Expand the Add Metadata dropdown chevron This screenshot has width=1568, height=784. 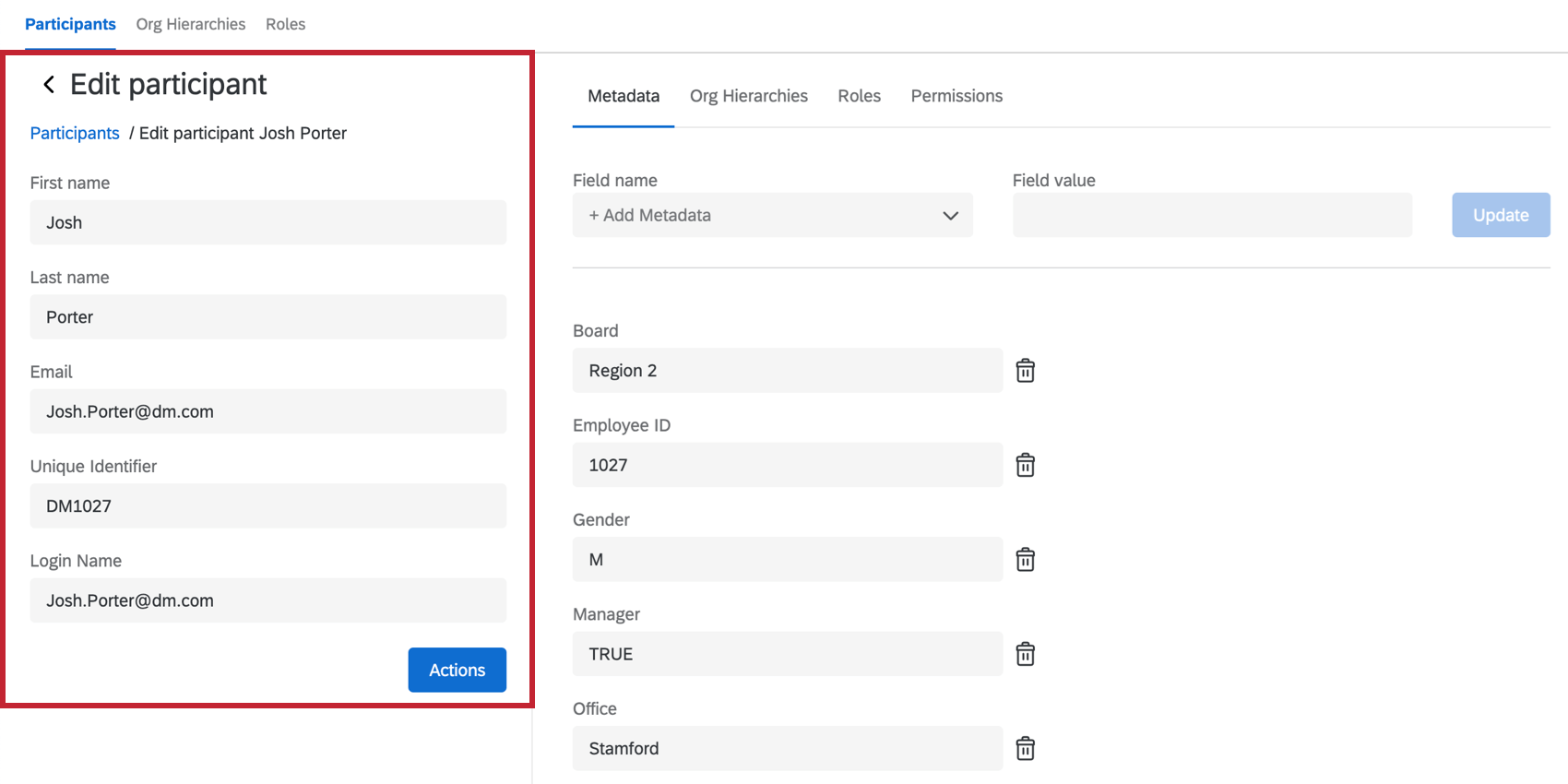click(x=950, y=216)
